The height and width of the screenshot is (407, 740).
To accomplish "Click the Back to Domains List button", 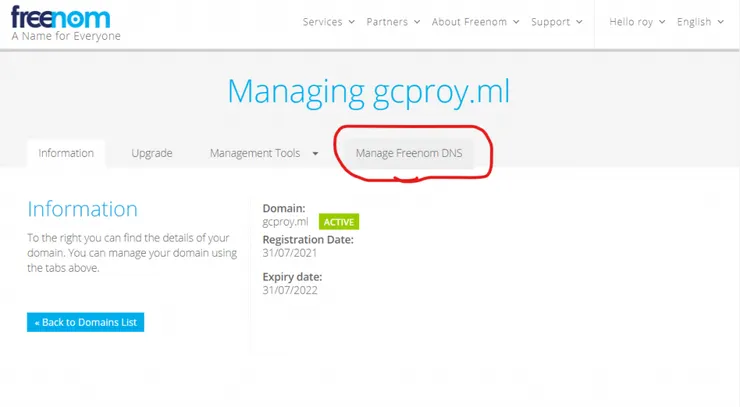I will tap(85, 322).
